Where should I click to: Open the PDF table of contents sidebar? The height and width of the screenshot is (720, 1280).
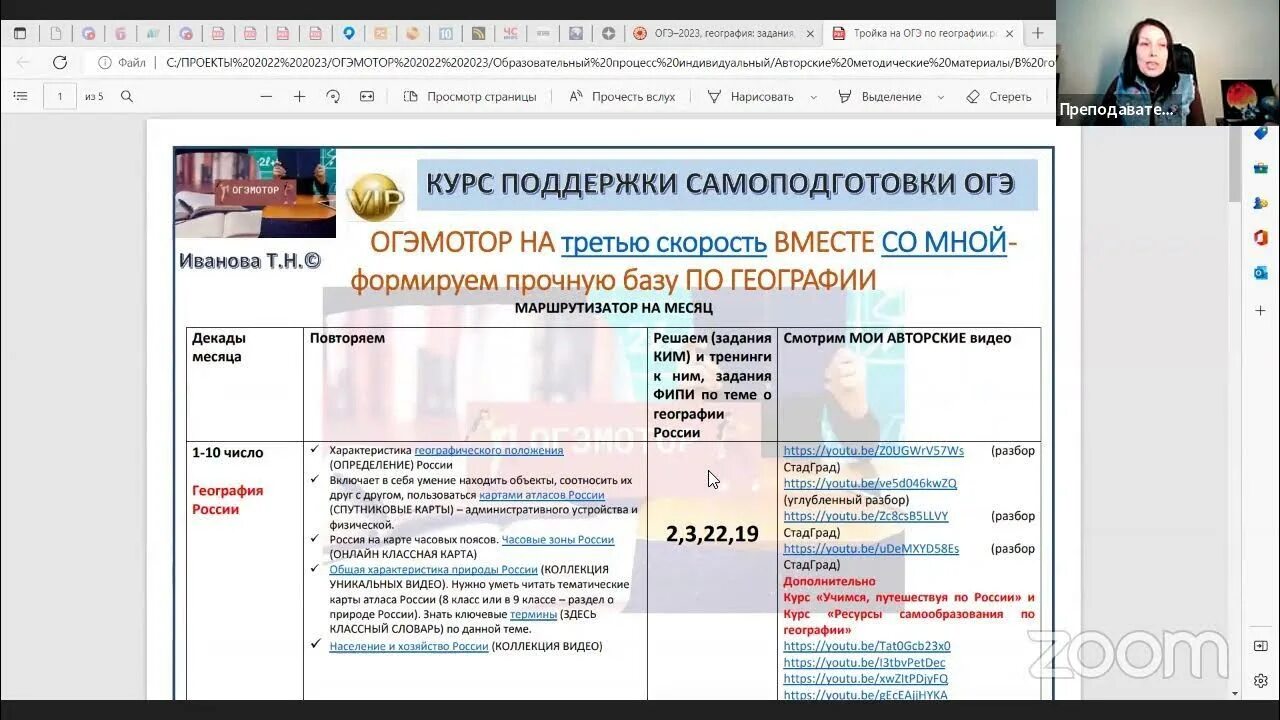point(20,96)
